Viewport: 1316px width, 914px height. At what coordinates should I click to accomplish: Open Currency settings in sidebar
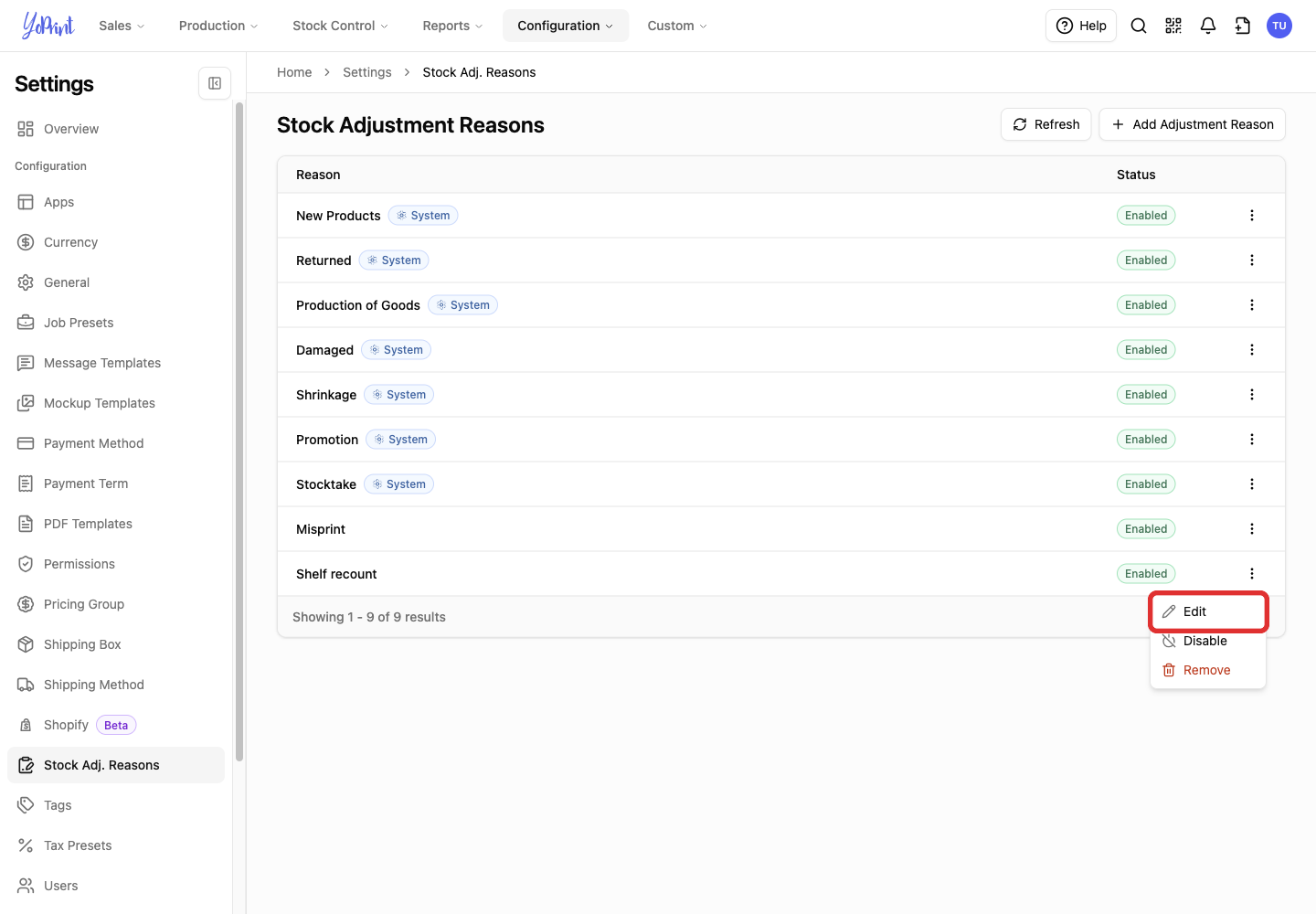coord(116,242)
